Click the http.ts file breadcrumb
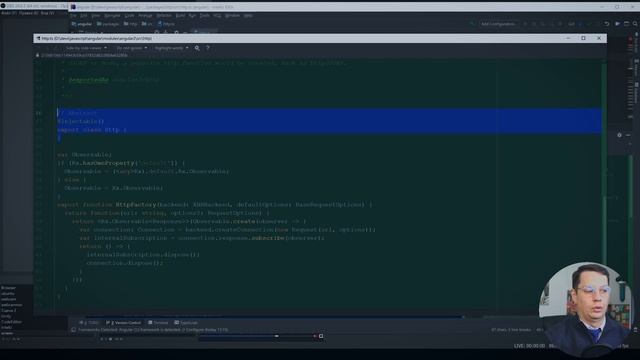The image size is (640, 360). (166, 24)
